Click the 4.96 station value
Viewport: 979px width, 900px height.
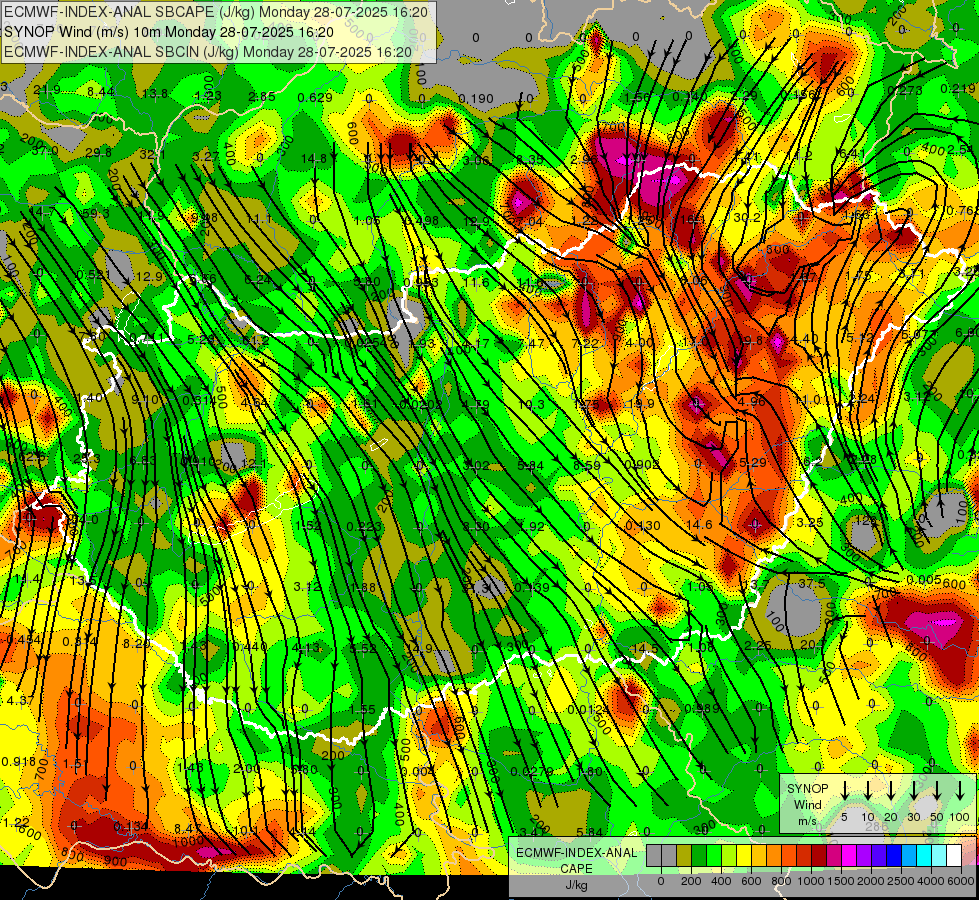coord(751,401)
